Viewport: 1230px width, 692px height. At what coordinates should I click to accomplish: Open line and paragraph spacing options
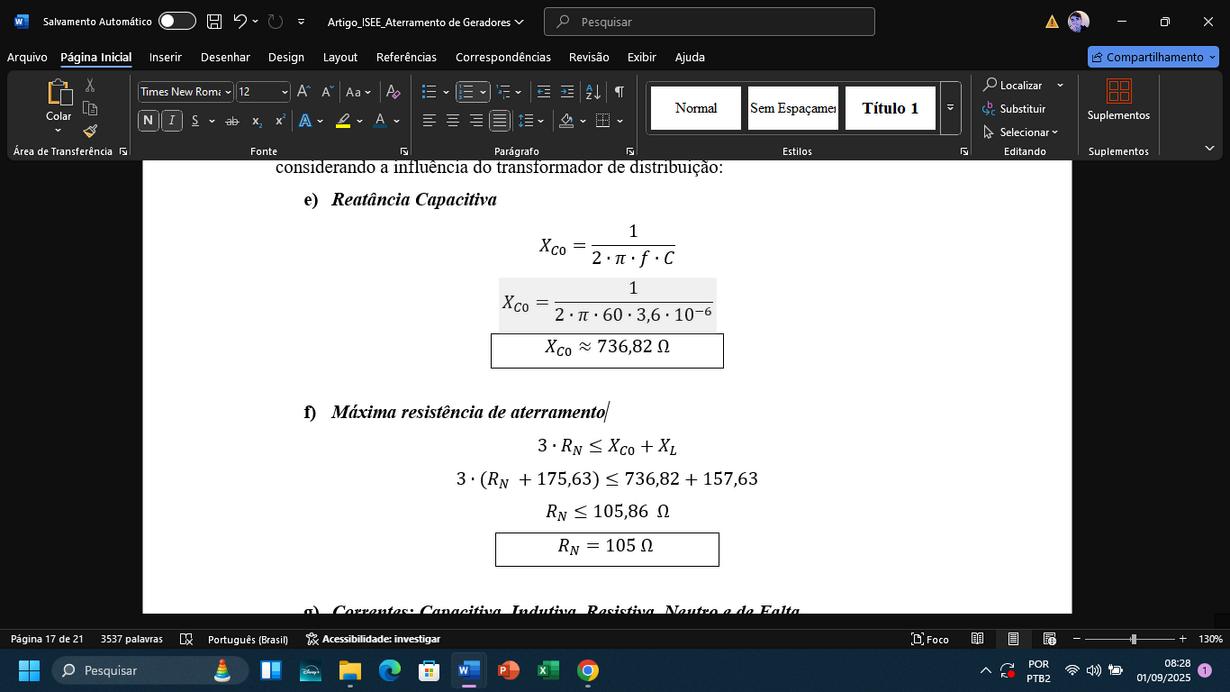(x=527, y=121)
